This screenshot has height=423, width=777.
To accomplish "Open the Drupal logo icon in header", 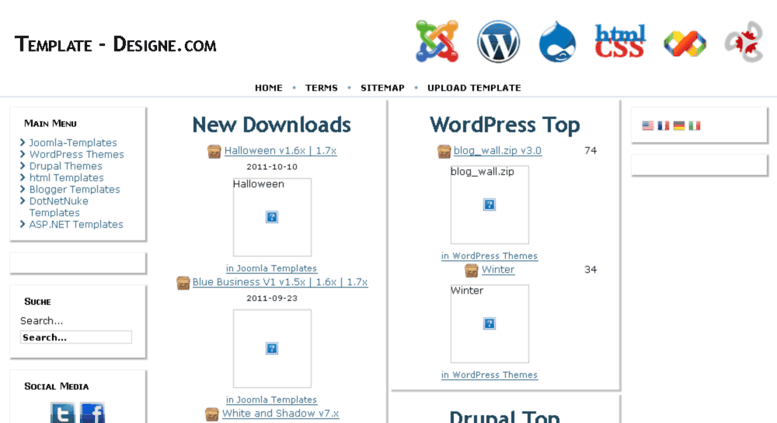I will 557,42.
